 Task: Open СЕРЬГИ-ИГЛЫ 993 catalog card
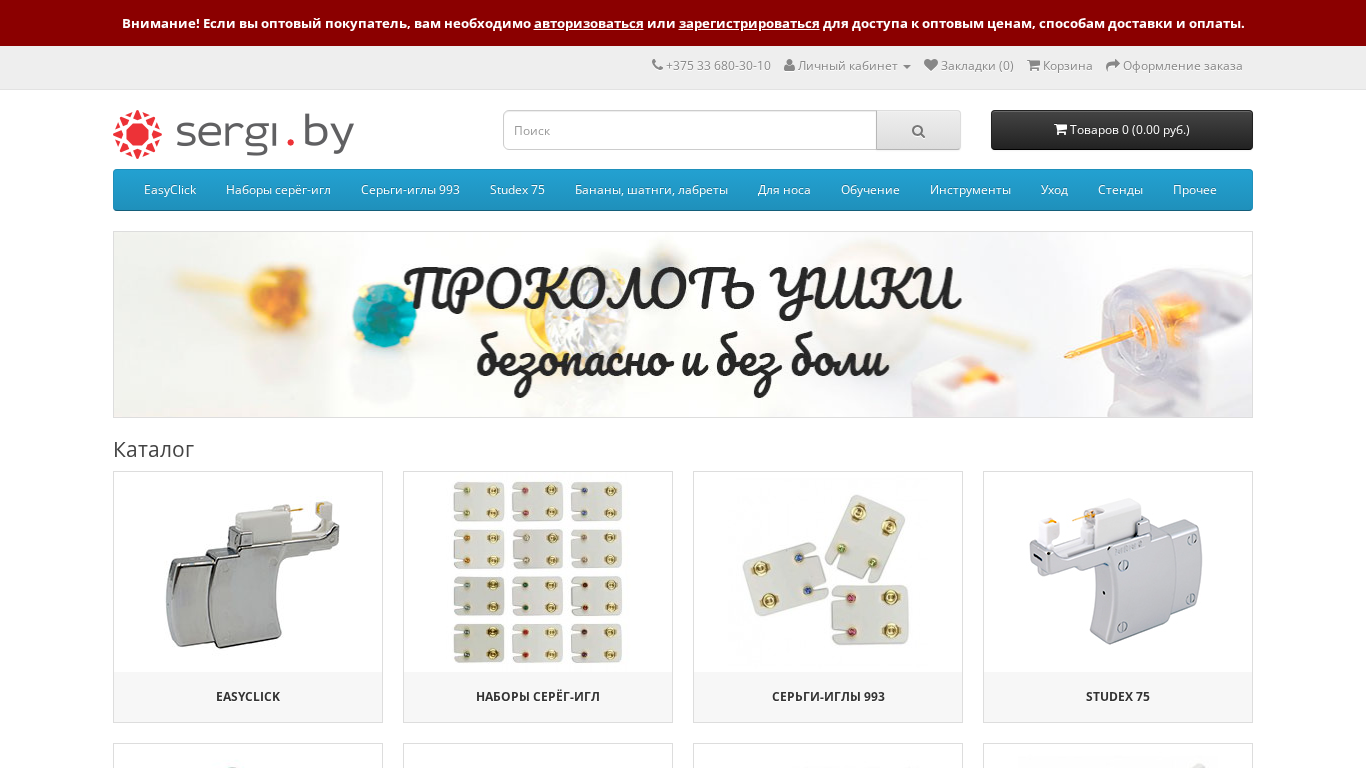(828, 597)
